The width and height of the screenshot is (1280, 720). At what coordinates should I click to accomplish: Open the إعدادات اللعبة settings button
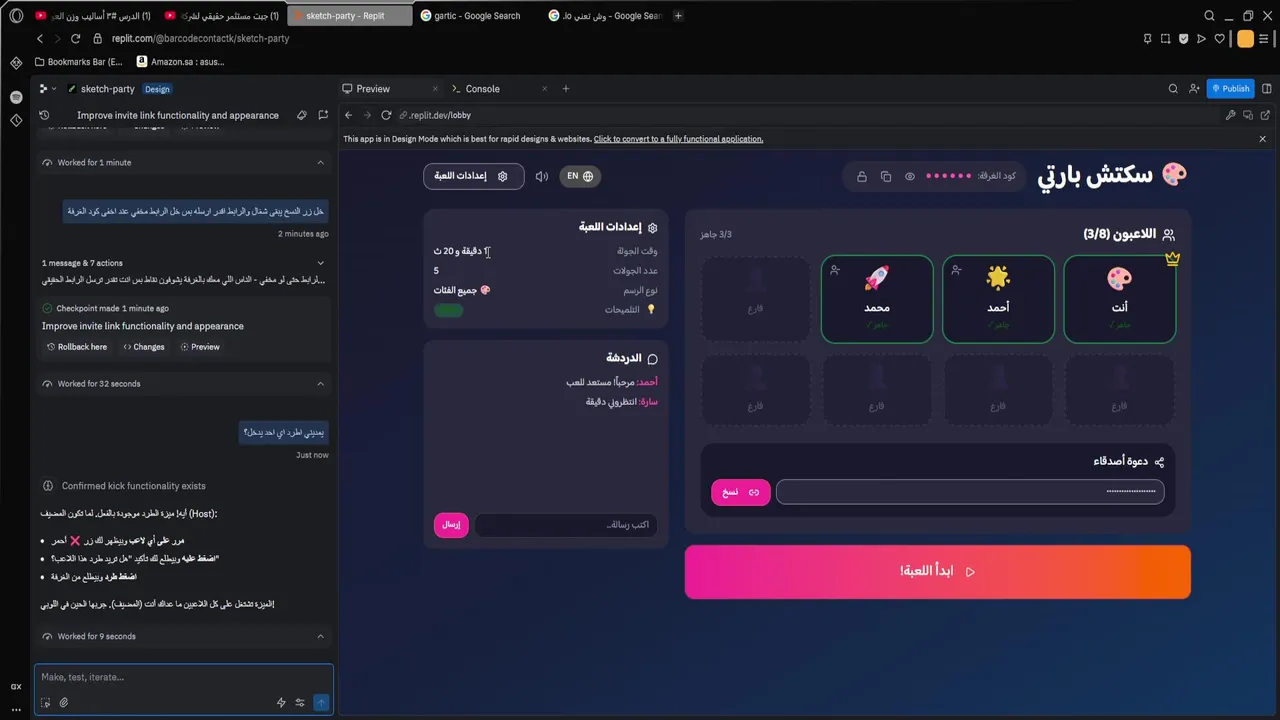[x=473, y=176]
